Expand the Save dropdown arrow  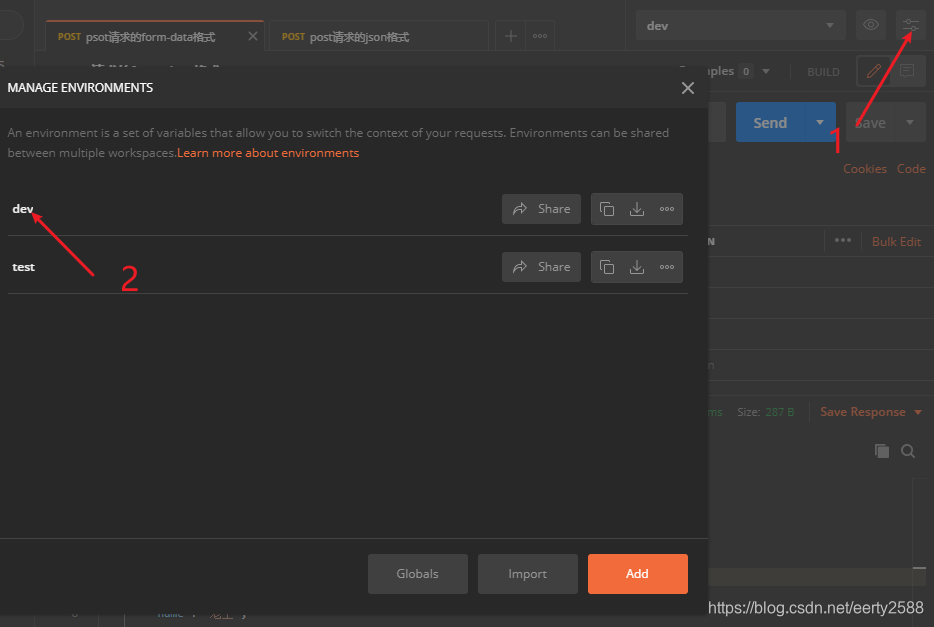pyautogui.click(x=910, y=123)
